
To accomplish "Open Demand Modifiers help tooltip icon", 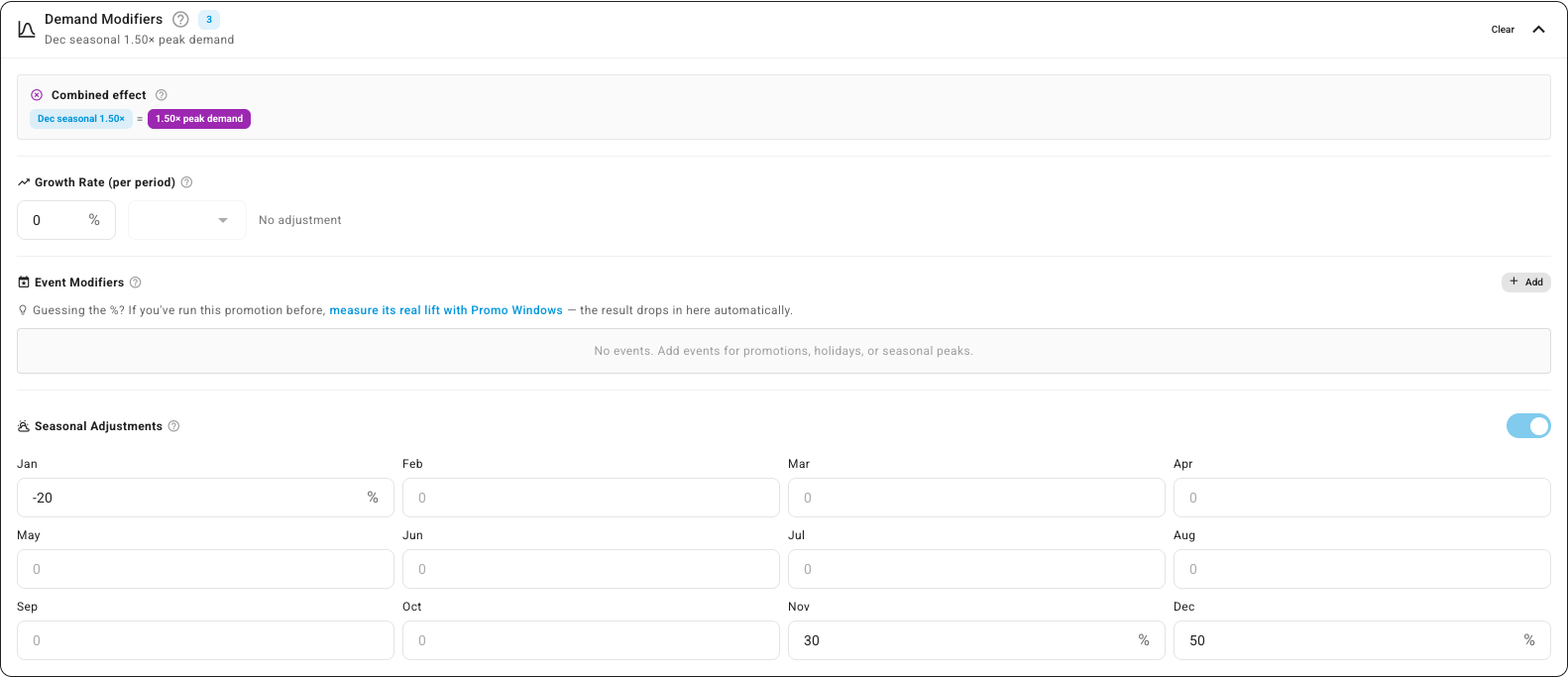I will (x=180, y=19).
